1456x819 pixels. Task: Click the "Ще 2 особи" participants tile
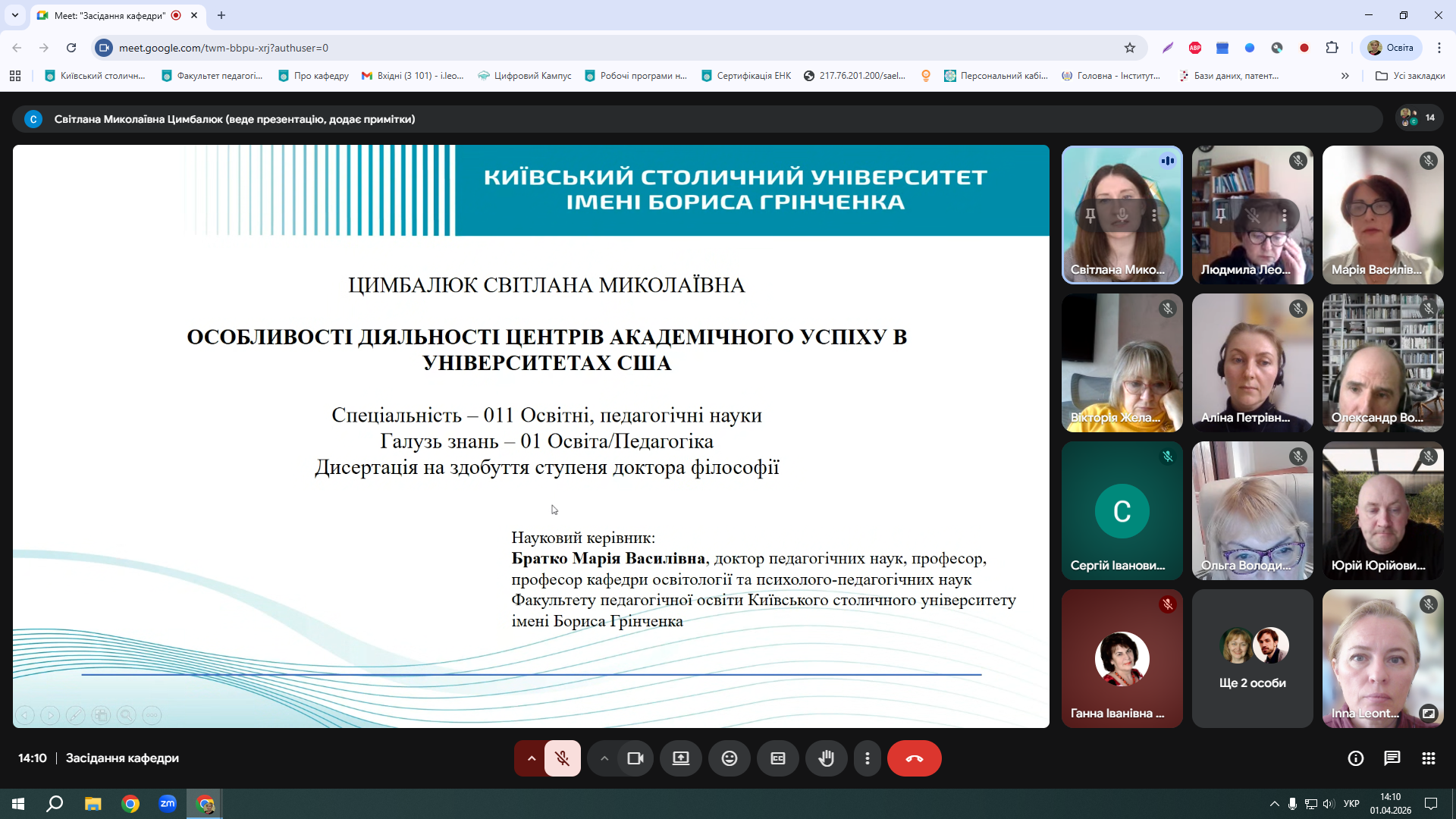[1252, 658]
